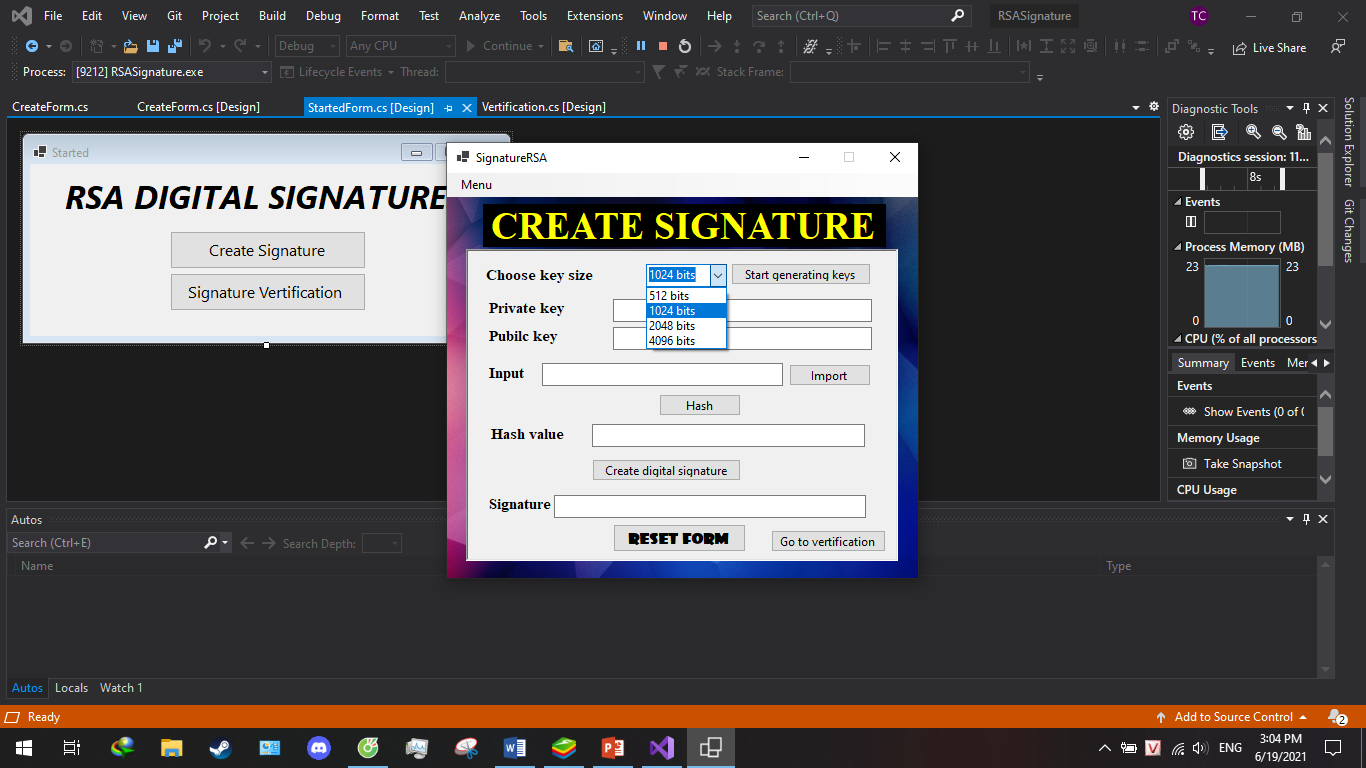Switch to the Watch 1 tab
The height and width of the screenshot is (768, 1366).
click(x=121, y=688)
